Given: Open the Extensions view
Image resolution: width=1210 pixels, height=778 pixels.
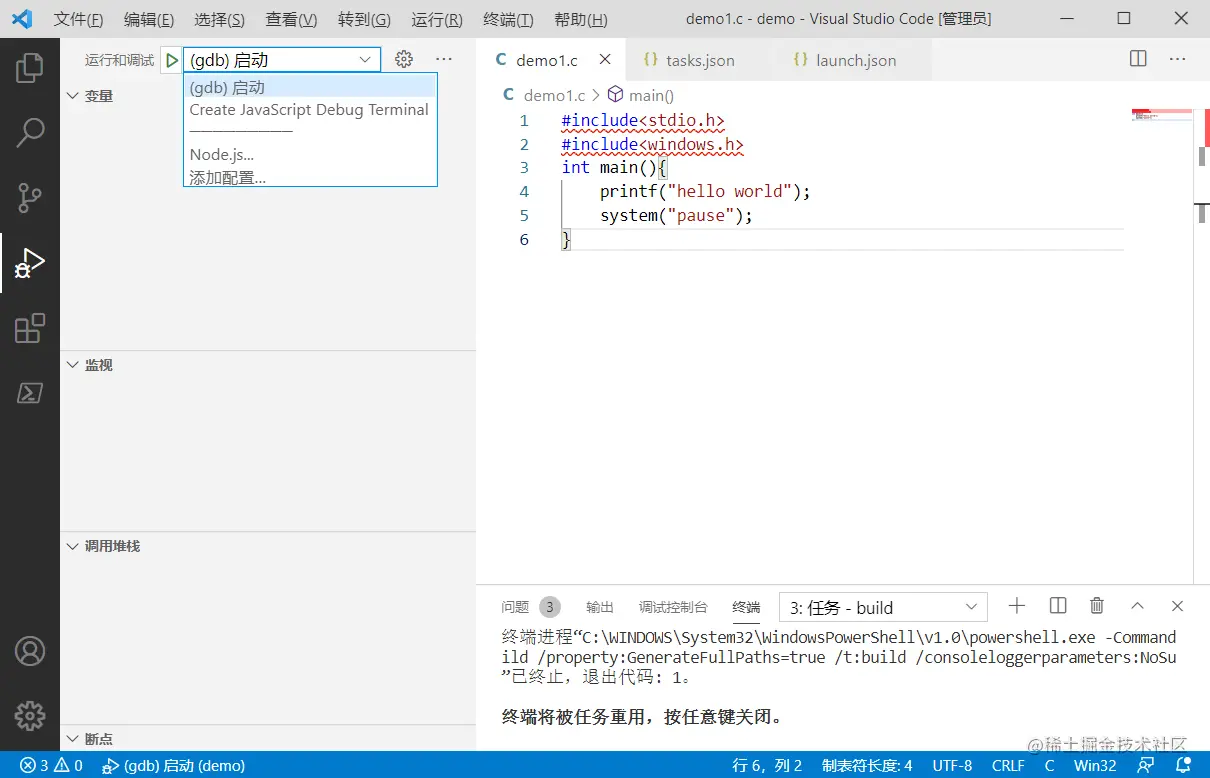Looking at the screenshot, I should coord(30,327).
